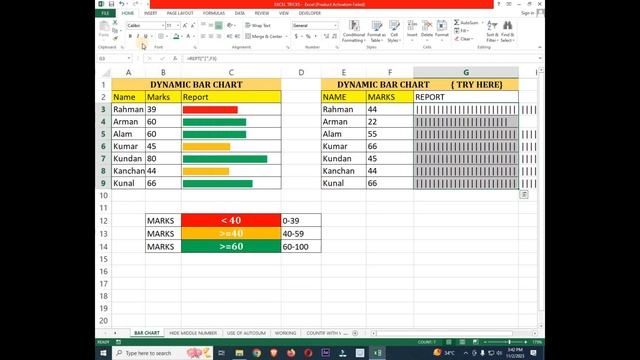The width and height of the screenshot is (640, 360).
Task: Collapse the ribbon with the arrow
Action: 540,47
